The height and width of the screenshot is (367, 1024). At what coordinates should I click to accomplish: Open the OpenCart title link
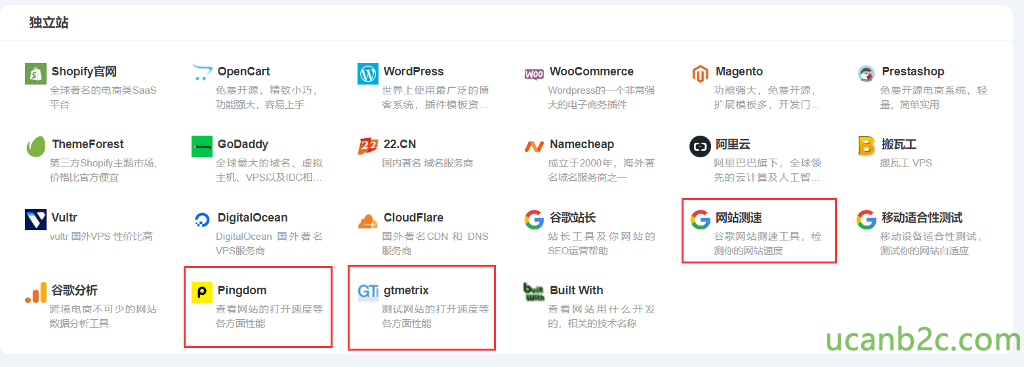(244, 72)
